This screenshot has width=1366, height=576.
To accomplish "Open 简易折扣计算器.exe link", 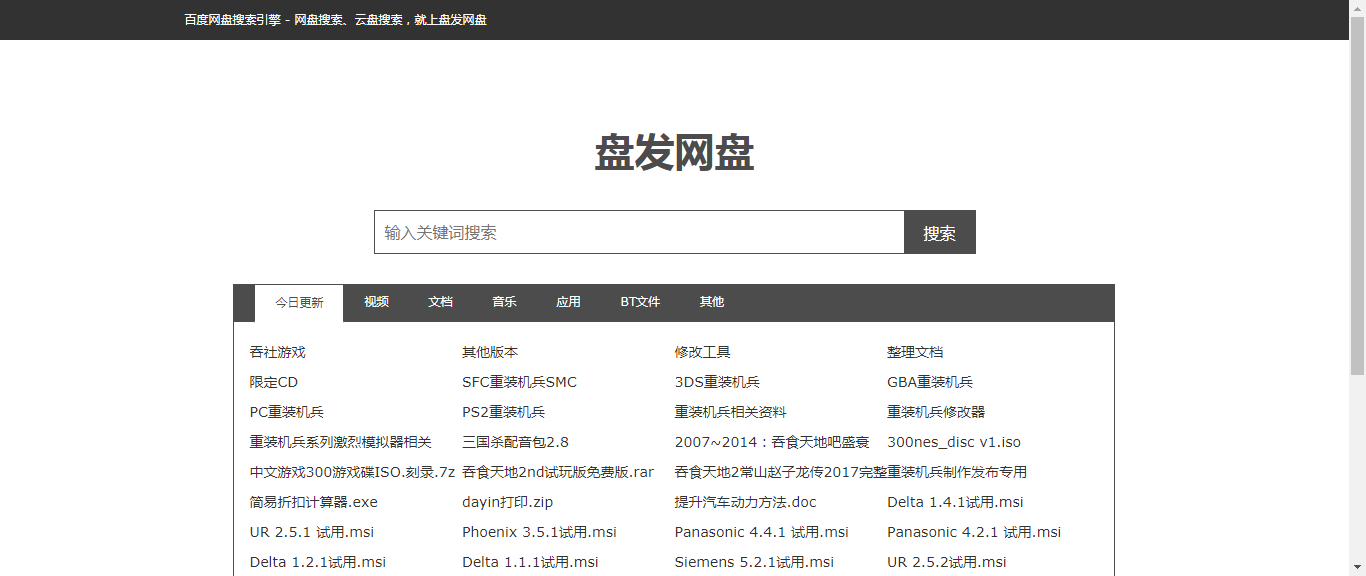I will (x=314, y=502).
